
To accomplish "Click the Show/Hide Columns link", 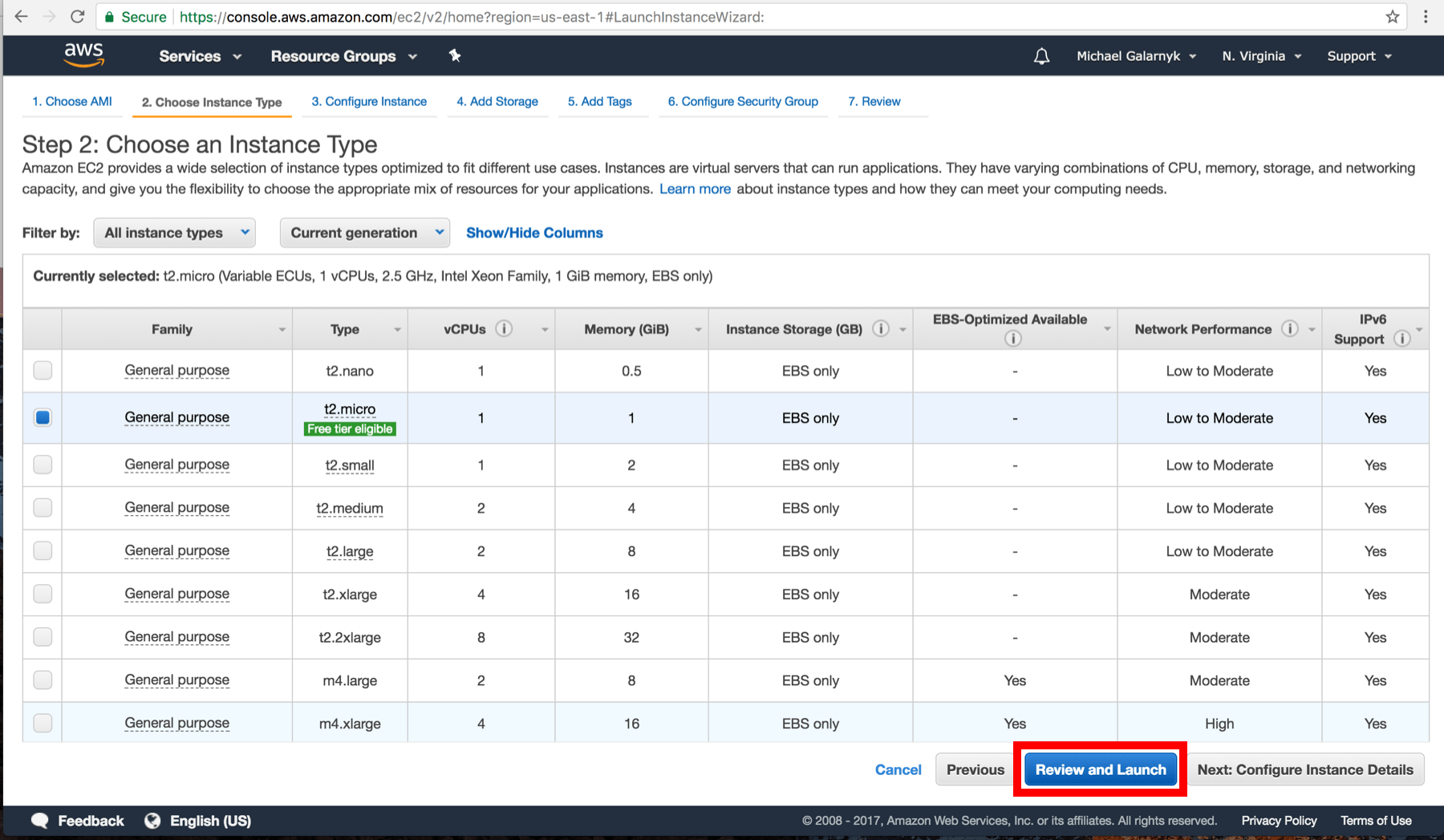I will (x=533, y=233).
